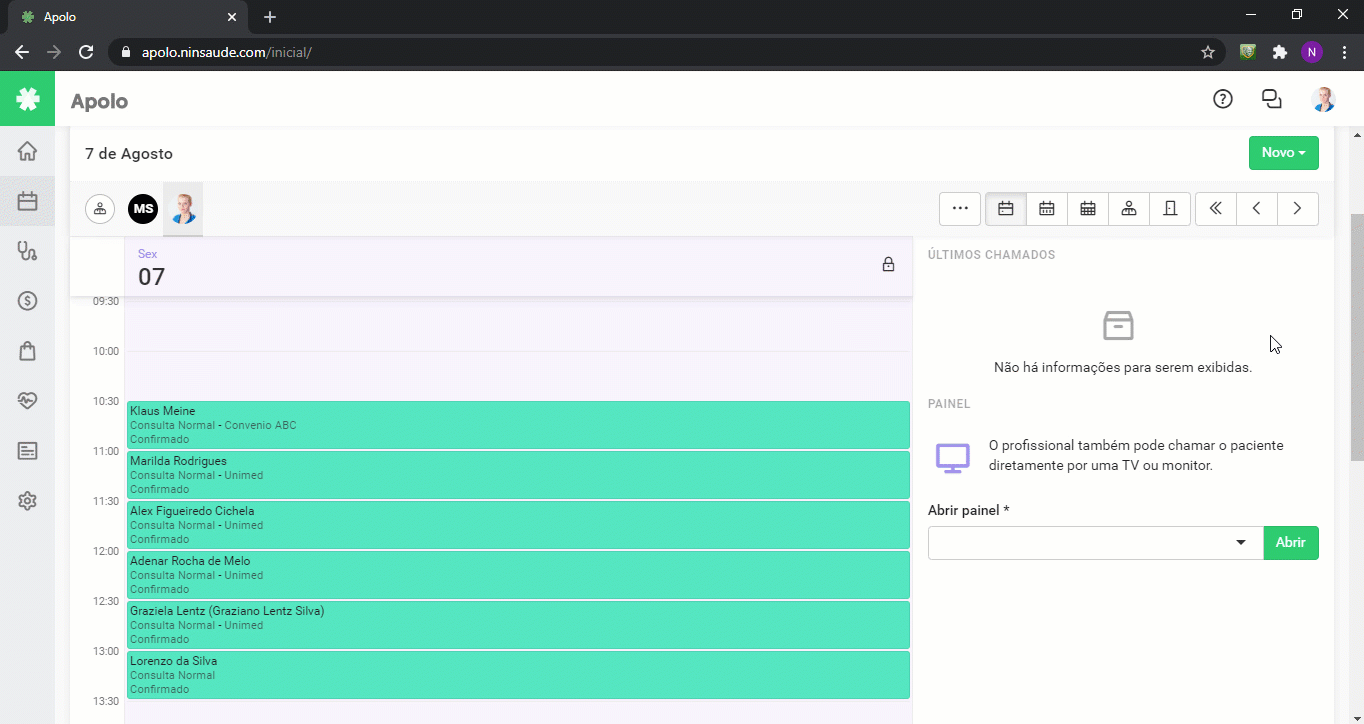Click the purple monitor panel icon

(952, 458)
